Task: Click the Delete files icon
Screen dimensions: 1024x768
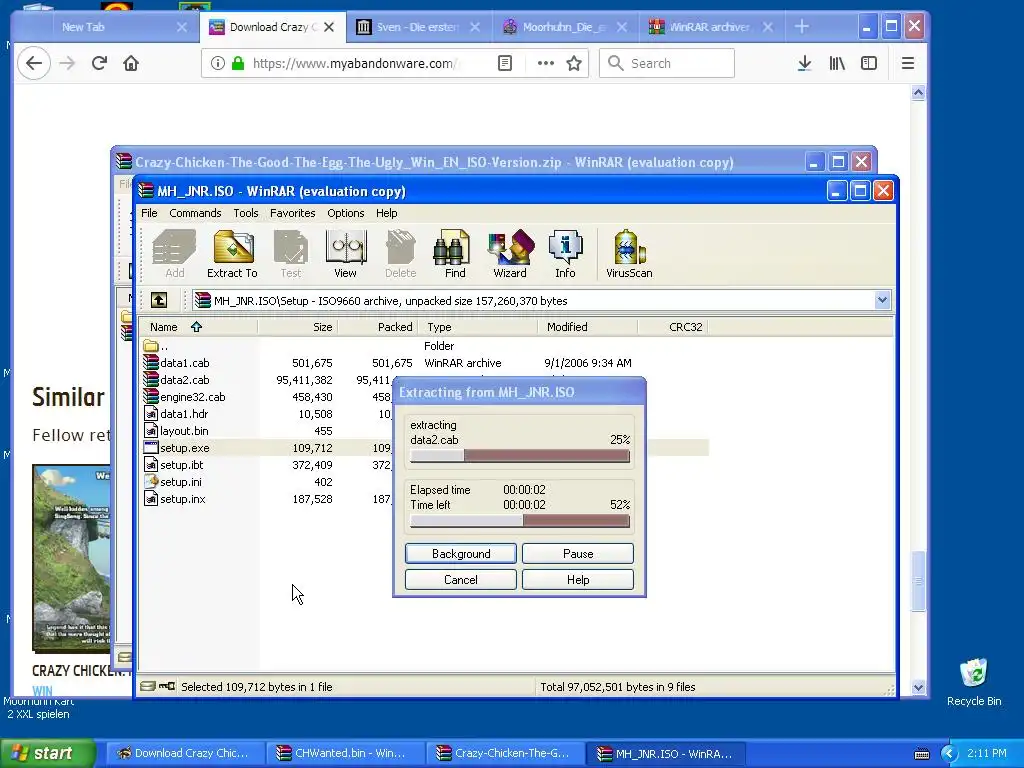Action: (400, 254)
